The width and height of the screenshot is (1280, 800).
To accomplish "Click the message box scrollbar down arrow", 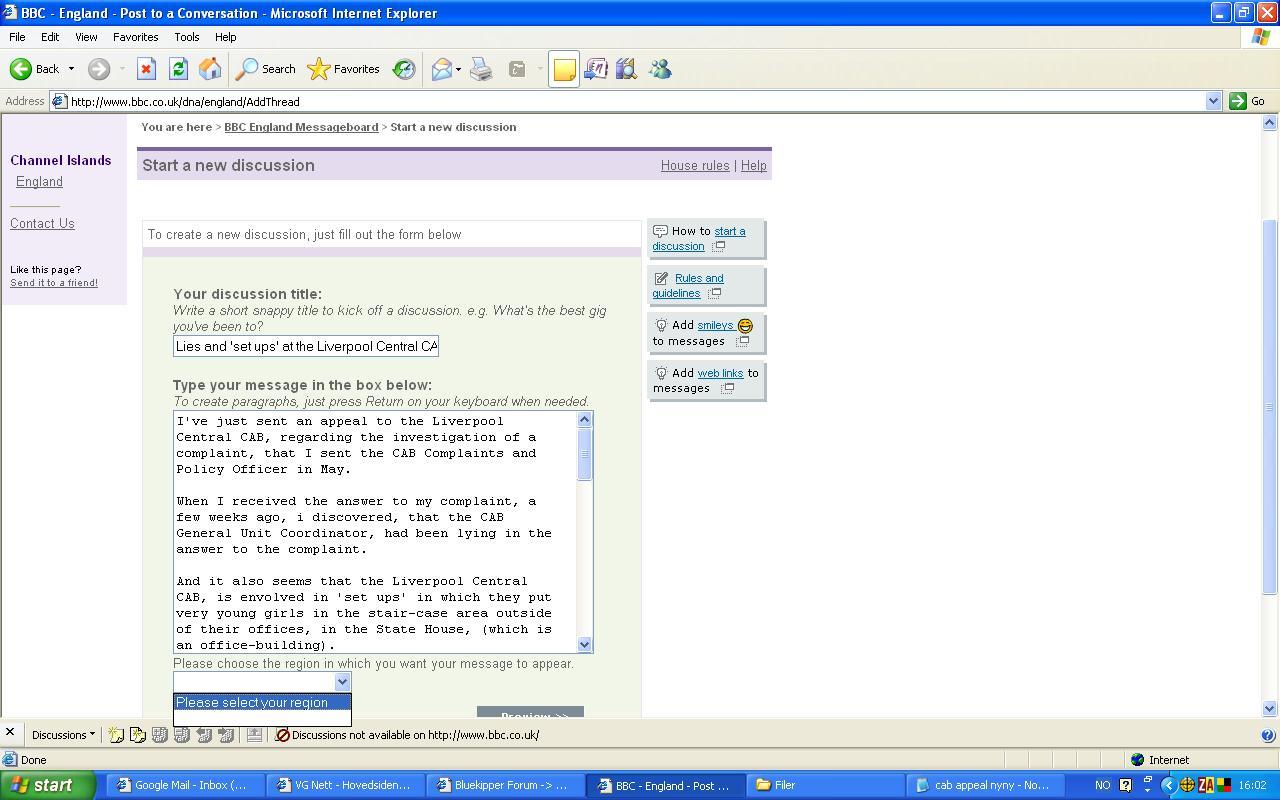I will (x=585, y=645).
